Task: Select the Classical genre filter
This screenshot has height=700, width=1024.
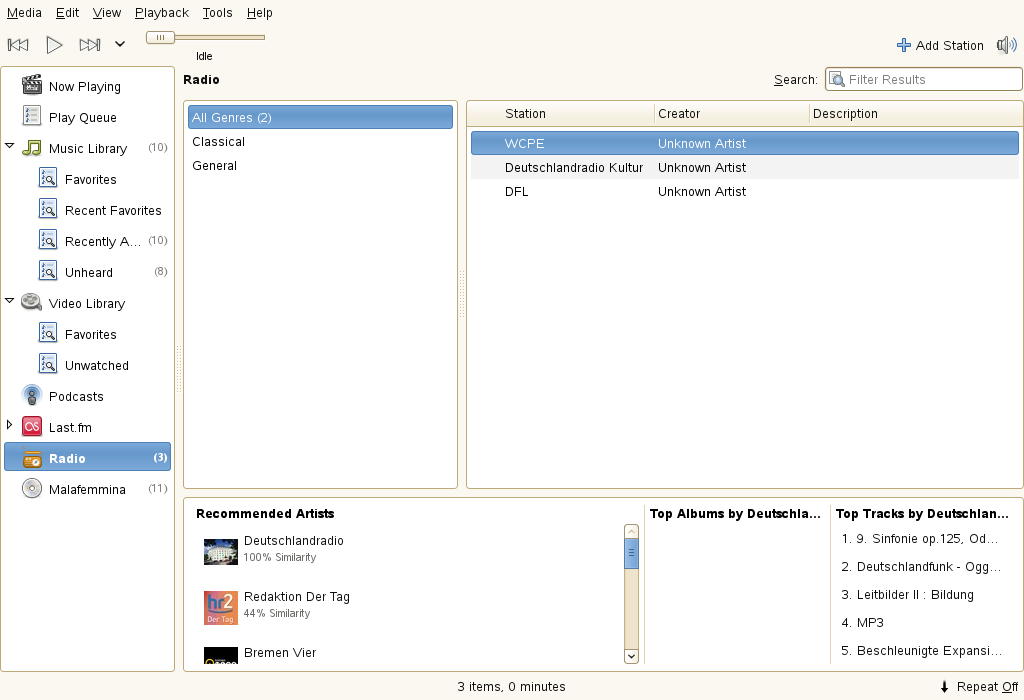Action: [x=218, y=141]
